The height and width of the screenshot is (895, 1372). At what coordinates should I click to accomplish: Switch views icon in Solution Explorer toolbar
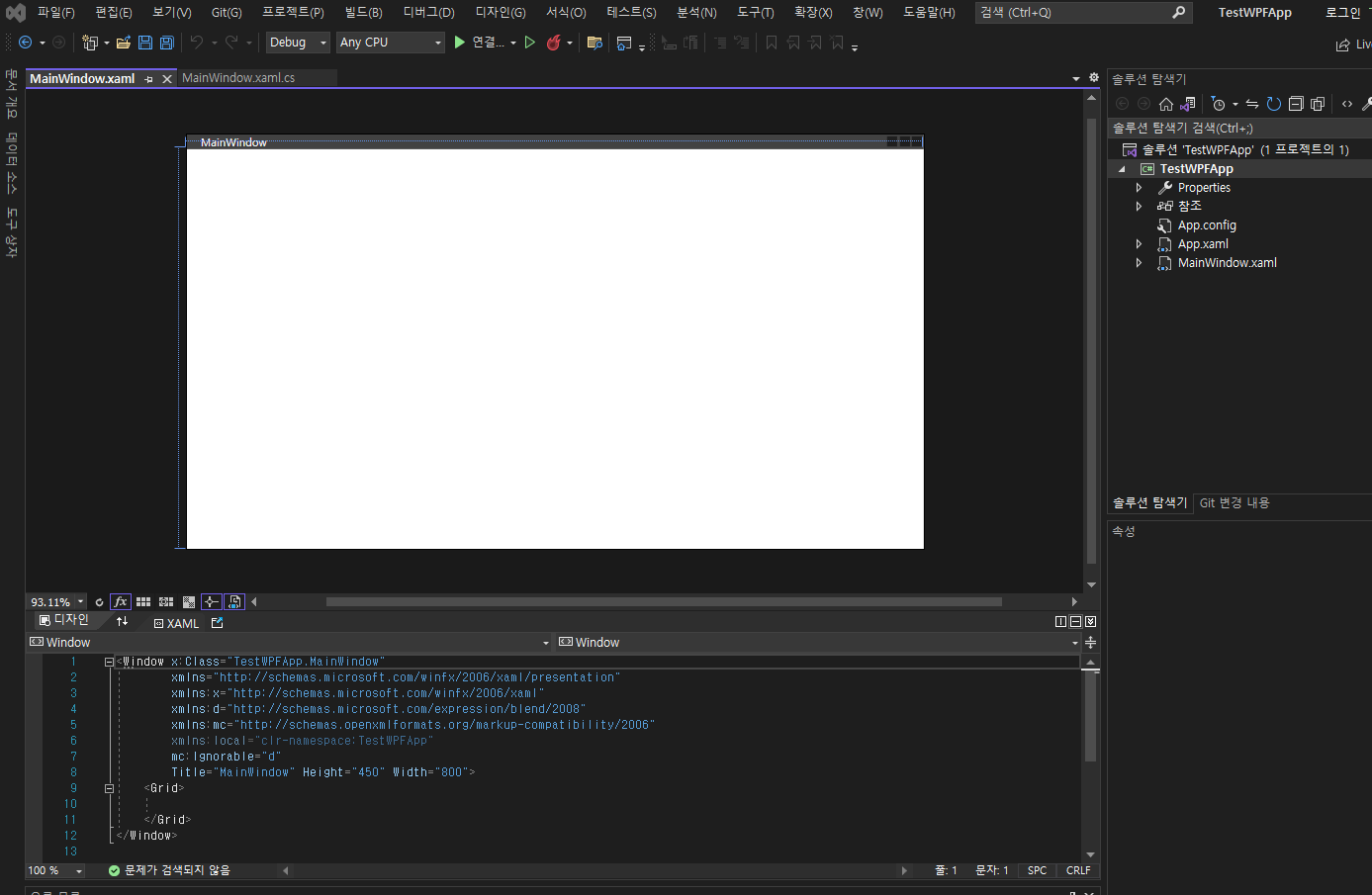tap(1188, 104)
